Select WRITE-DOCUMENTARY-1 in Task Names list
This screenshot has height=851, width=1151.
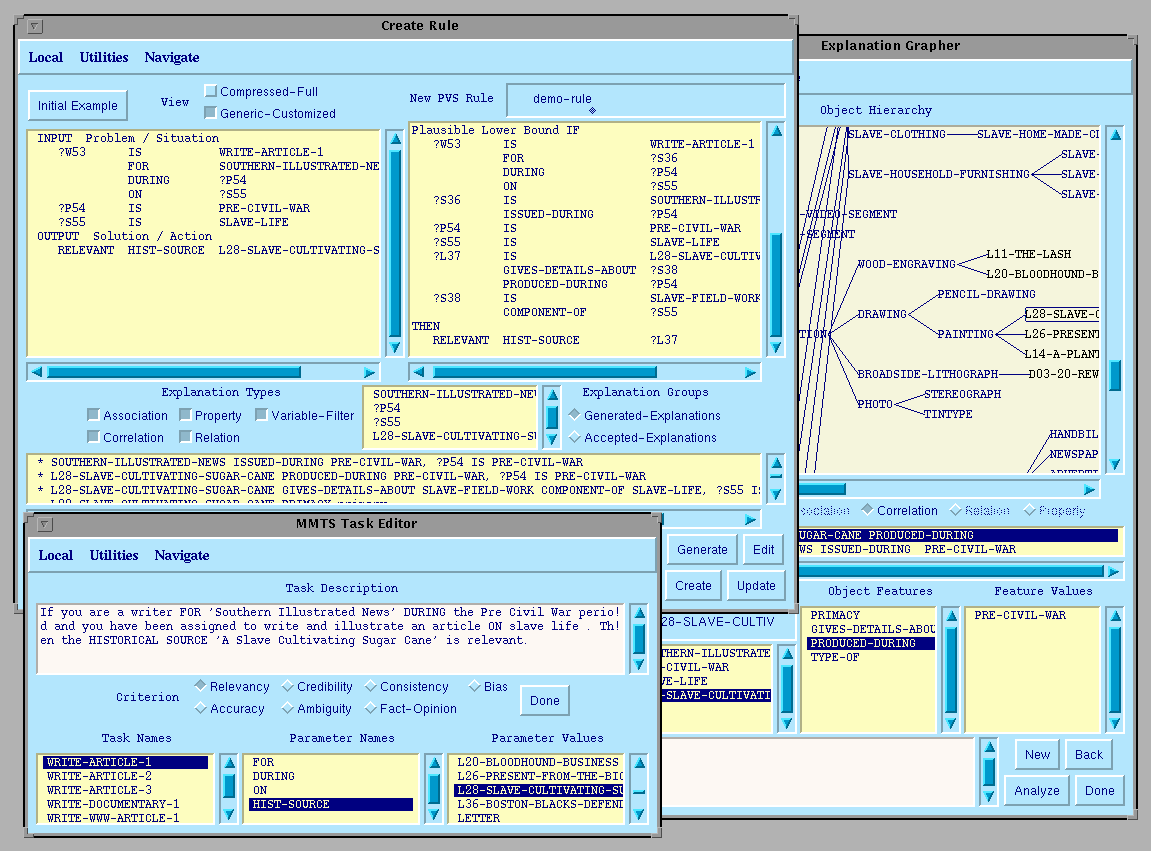click(x=113, y=804)
